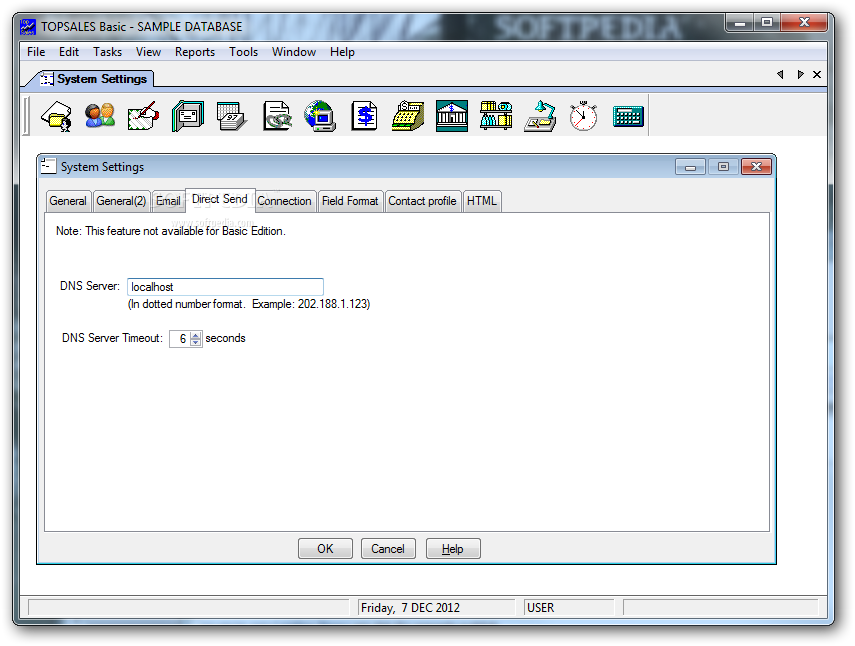Open the dollar sign document icon

(x=364, y=116)
